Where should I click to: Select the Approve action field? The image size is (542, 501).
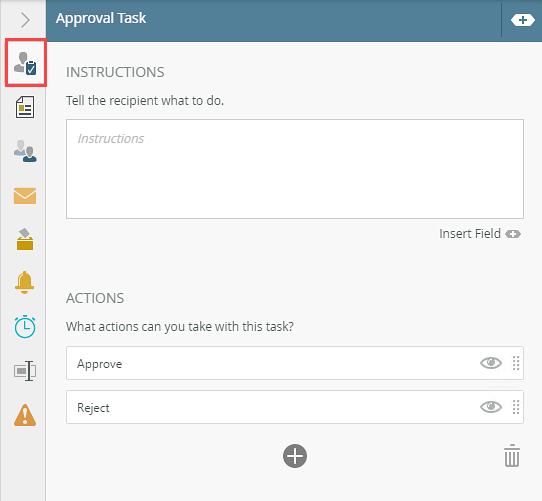click(x=295, y=363)
